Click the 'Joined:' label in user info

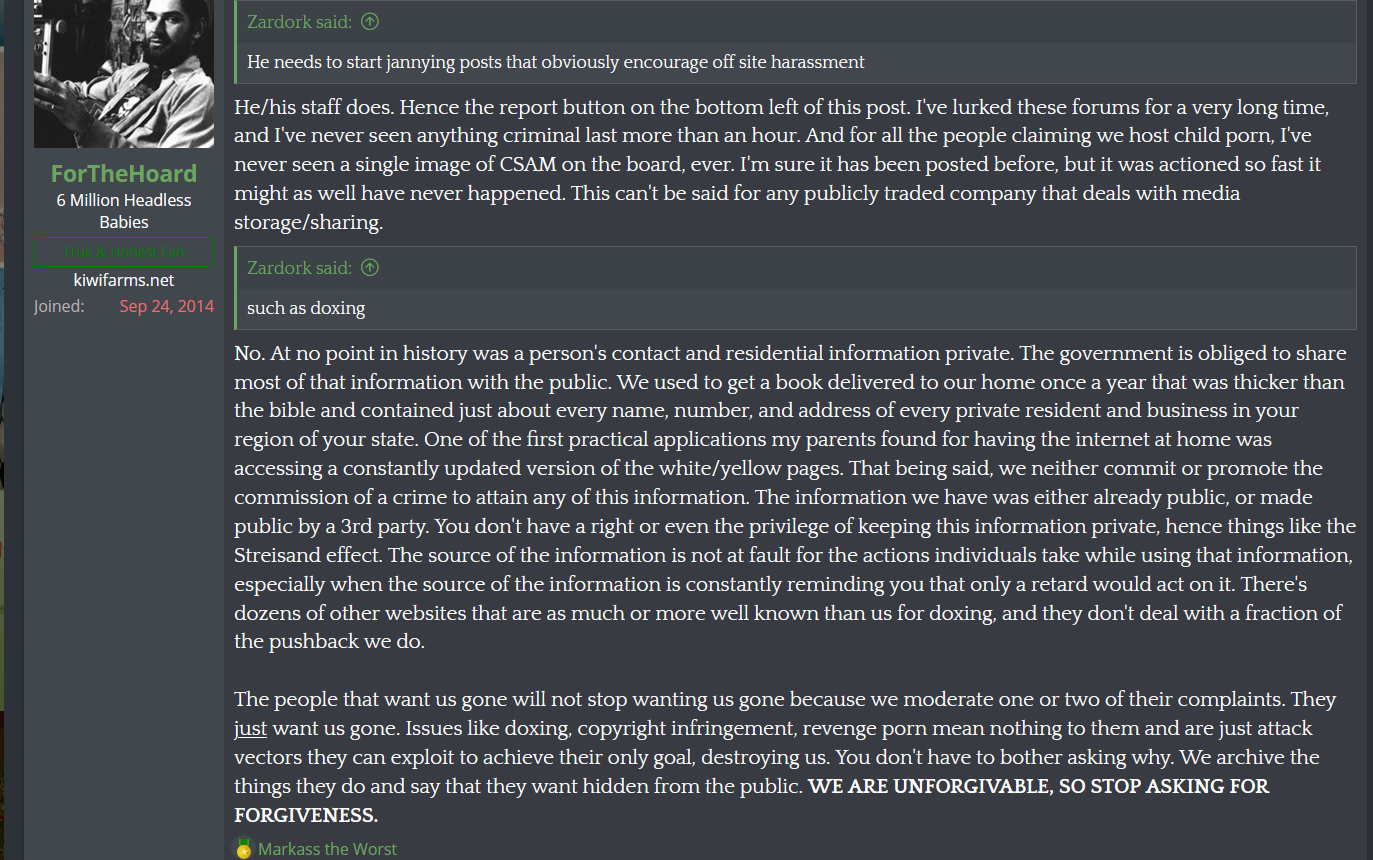(x=59, y=306)
